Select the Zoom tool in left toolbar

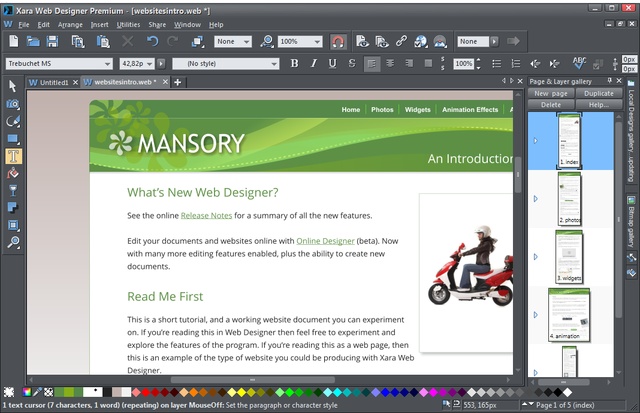point(13,242)
